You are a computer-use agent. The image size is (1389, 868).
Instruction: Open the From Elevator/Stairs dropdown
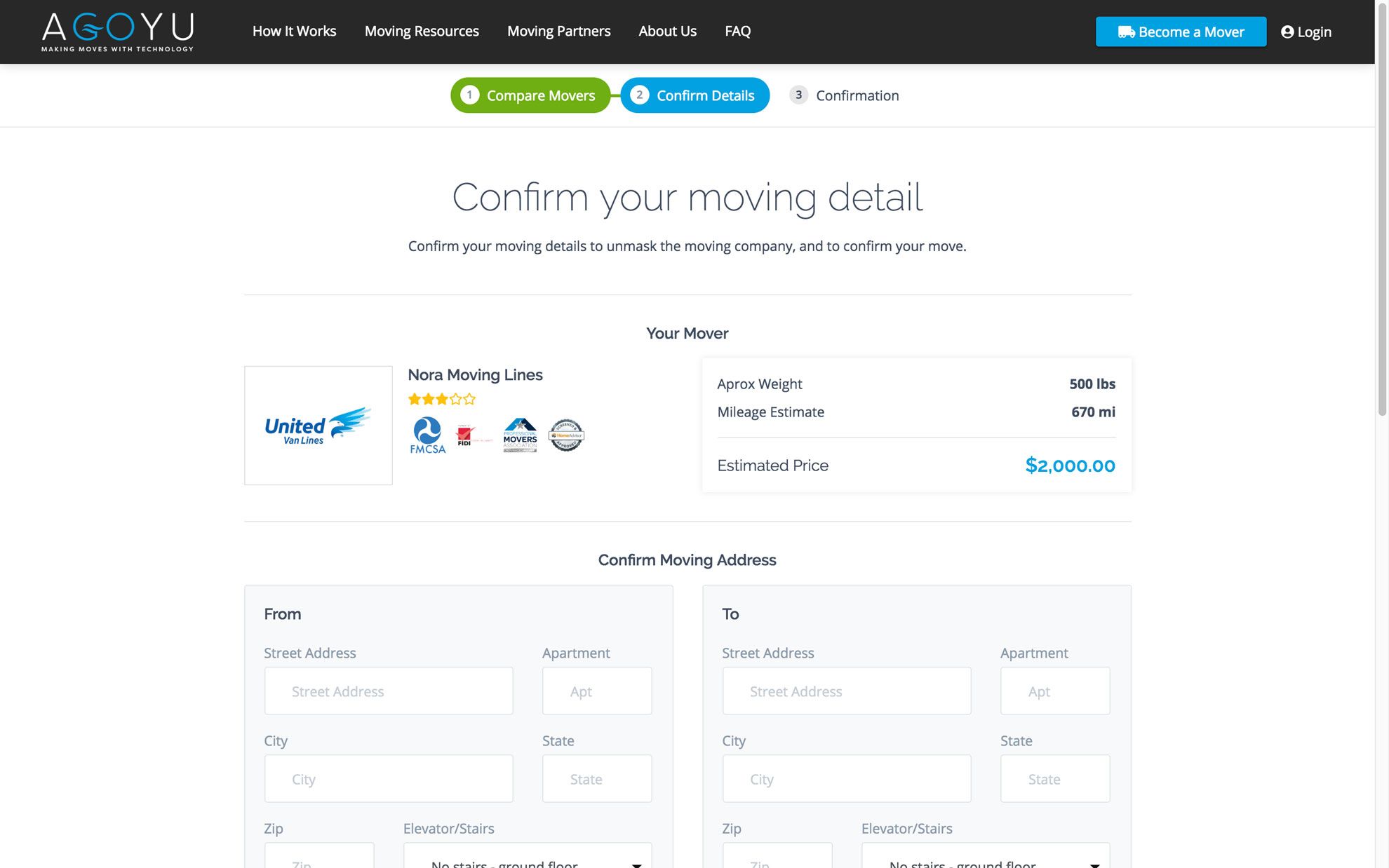coord(527,860)
